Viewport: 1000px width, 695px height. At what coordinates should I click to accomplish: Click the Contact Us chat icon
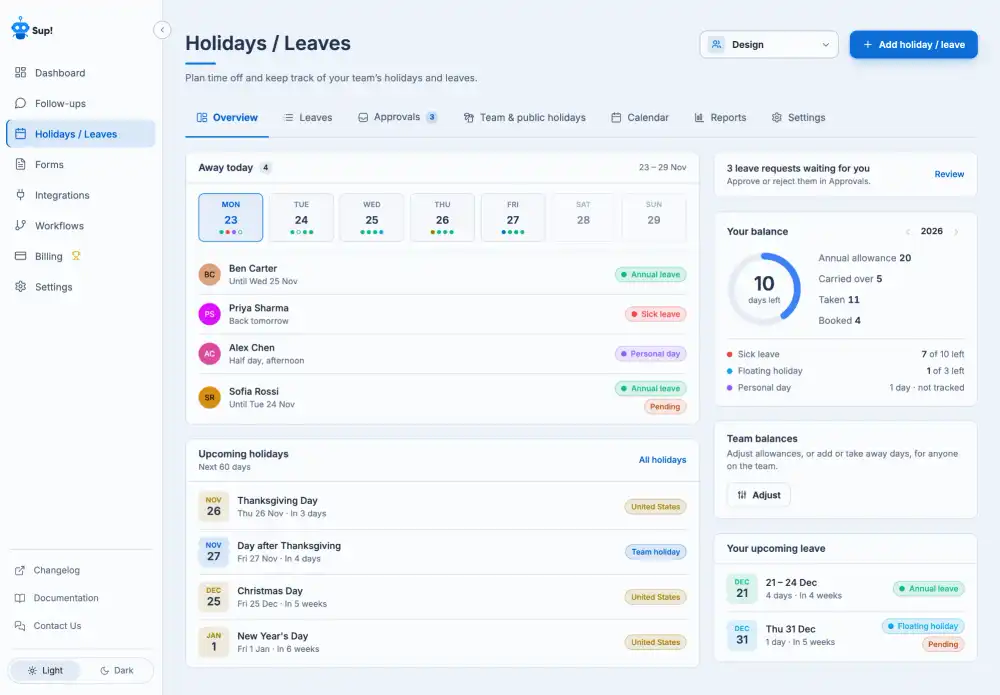[20, 626]
